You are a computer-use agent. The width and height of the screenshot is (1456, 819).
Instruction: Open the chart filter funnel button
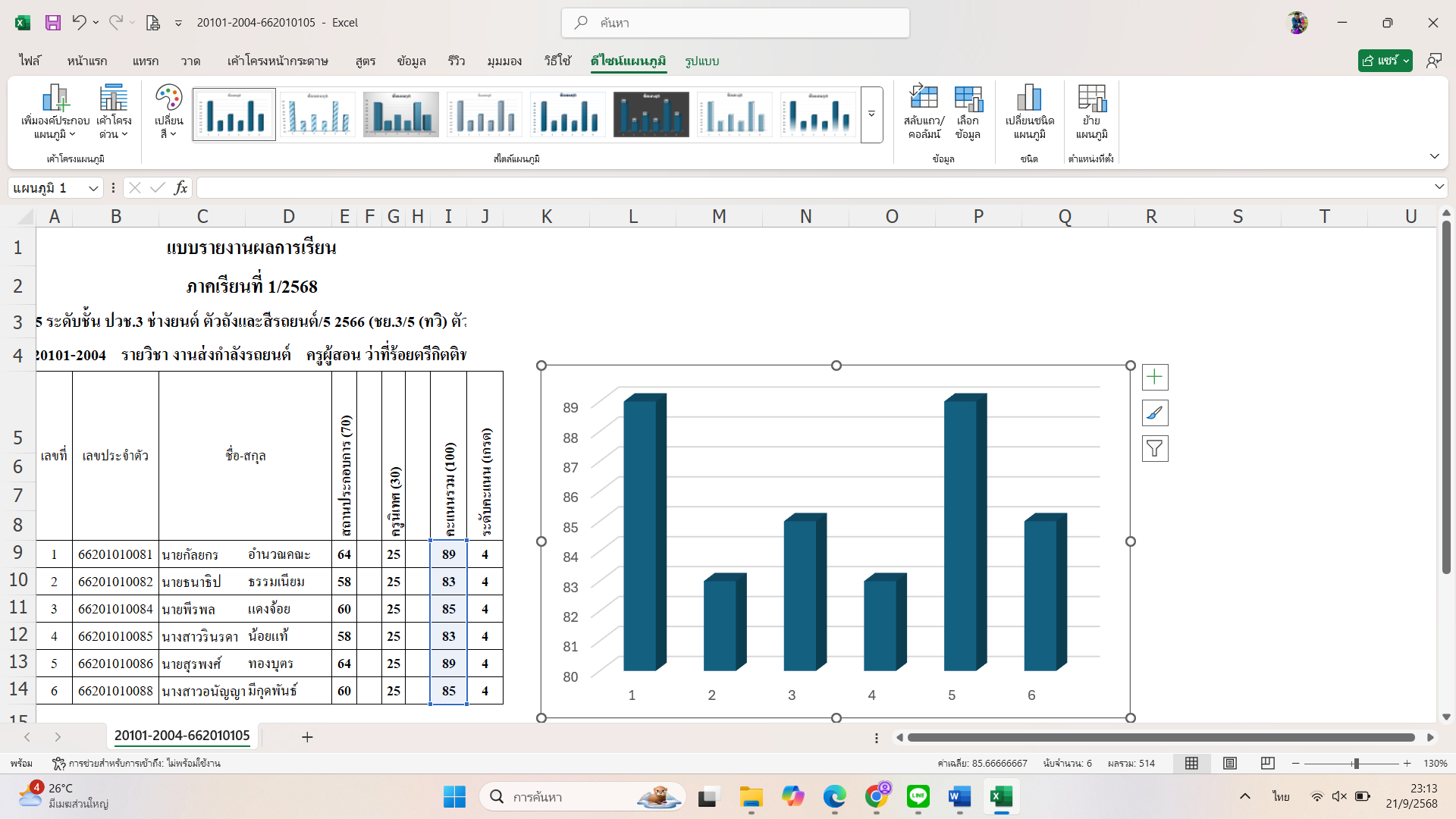point(1154,449)
